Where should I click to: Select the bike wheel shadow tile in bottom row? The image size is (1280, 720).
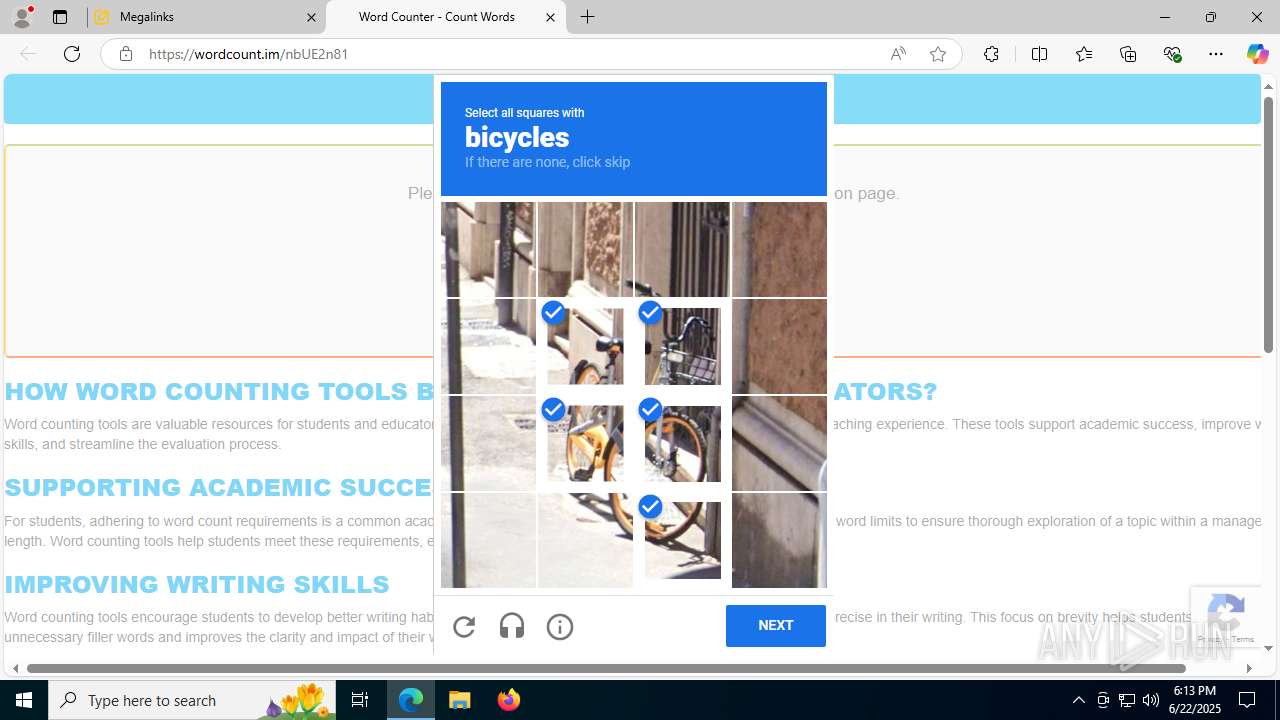point(585,540)
